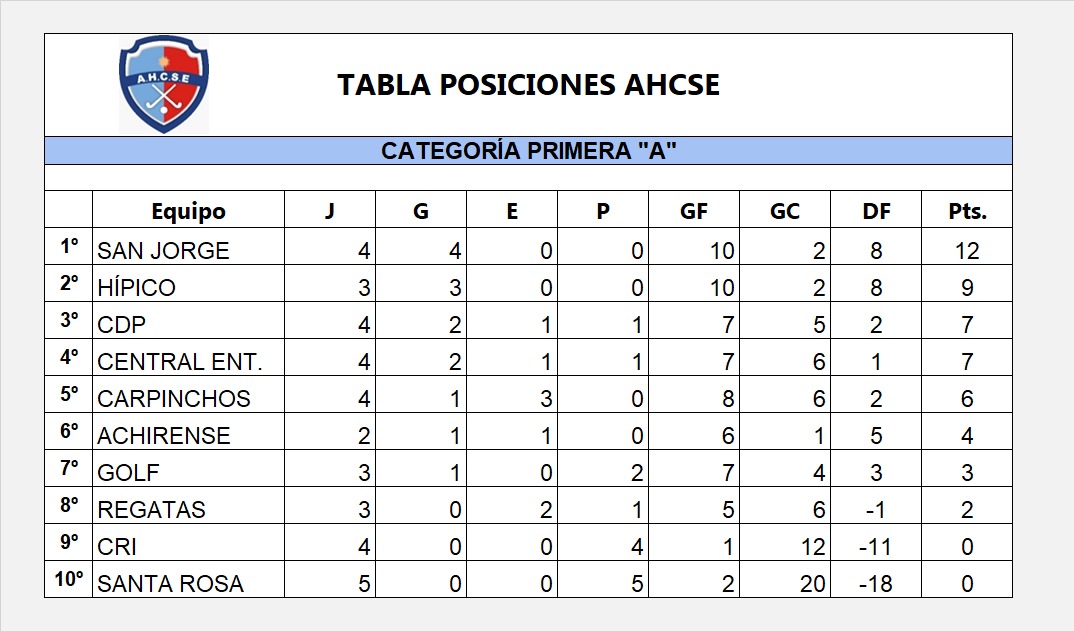The image size is (1074, 631).
Task: Select the Pts. column header
Action: 966,211
